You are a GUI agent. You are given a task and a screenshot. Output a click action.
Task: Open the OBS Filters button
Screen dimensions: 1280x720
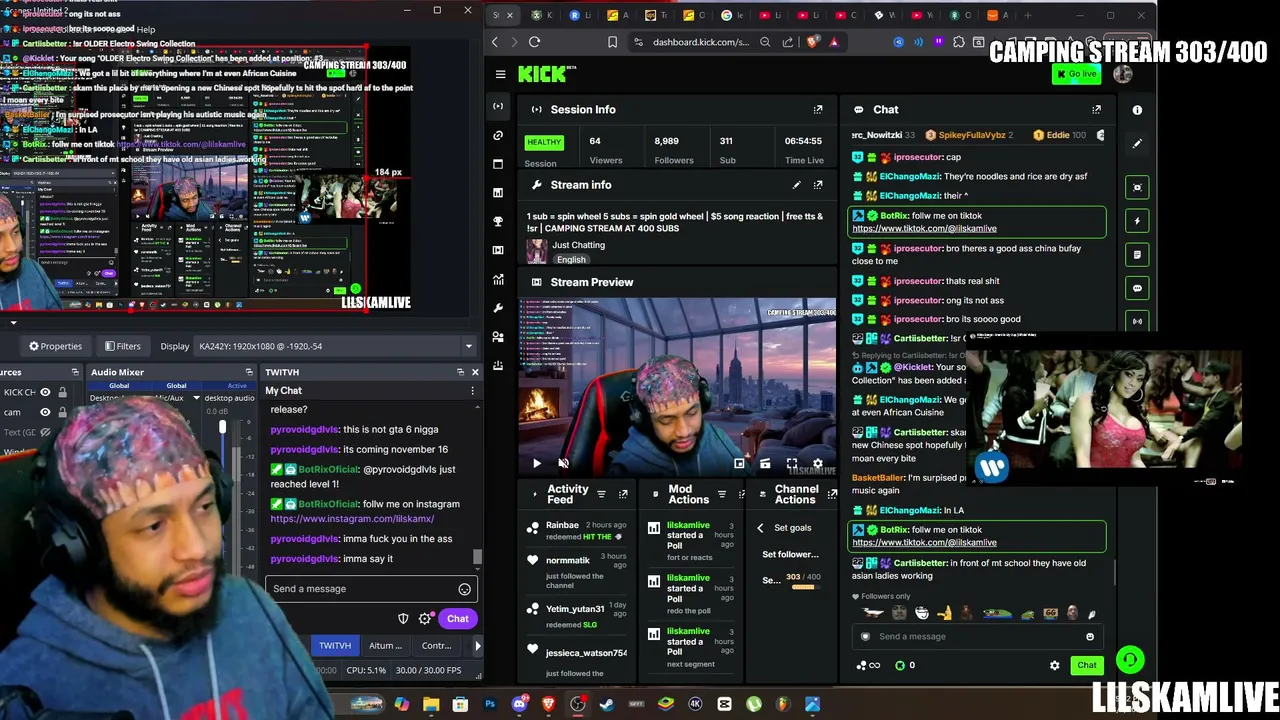coord(123,346)
